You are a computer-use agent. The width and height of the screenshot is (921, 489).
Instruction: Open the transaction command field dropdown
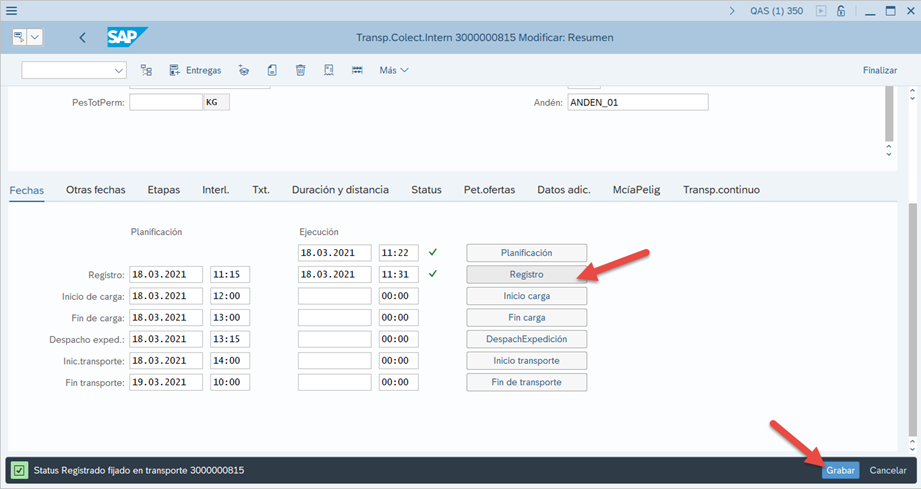pos(120,70)
